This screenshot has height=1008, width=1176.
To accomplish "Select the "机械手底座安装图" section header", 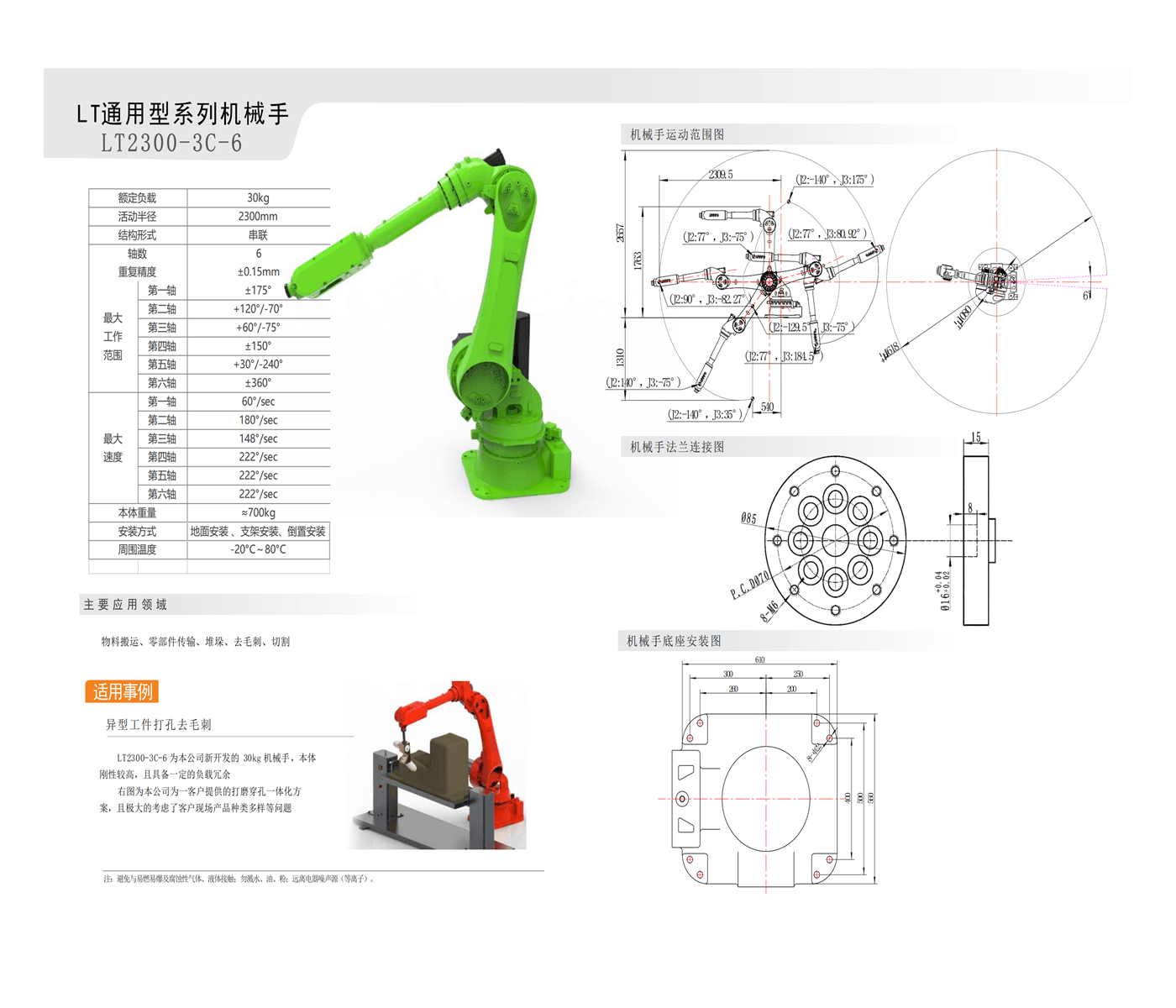I will tap(674, 641).
